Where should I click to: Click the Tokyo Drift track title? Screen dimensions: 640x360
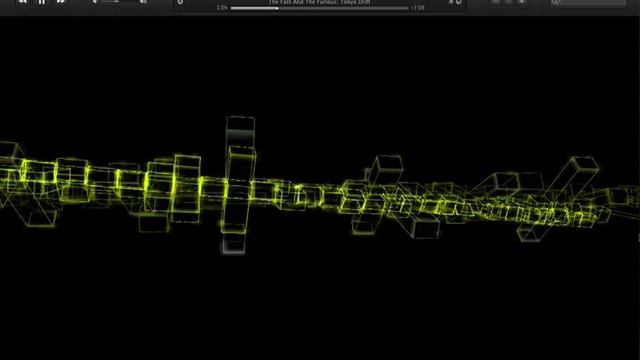pos(319,2)
